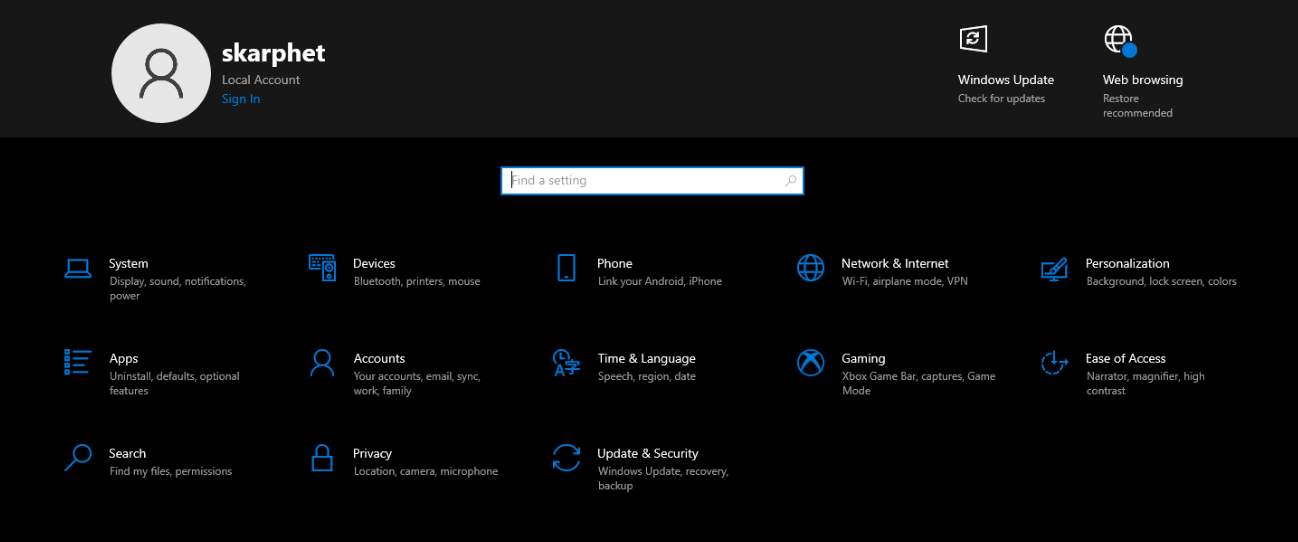
Task: Click the skarphet profile avatar picture
Action: coord(160,74)
